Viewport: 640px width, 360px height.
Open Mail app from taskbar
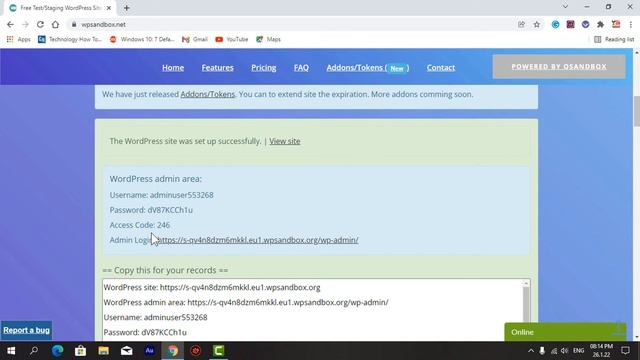[x=127, y=351]
